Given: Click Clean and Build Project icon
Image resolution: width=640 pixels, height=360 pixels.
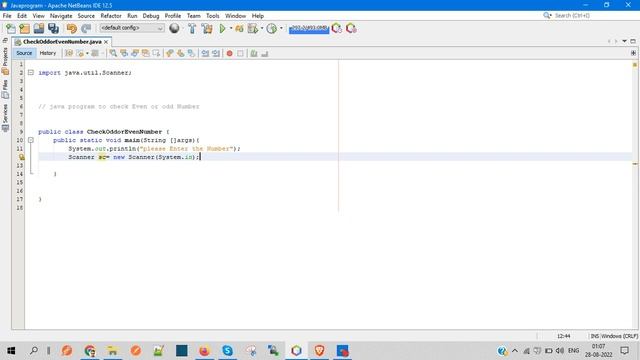Looking at the screenshot, I should pyautogui.click(x=207, y=28).
